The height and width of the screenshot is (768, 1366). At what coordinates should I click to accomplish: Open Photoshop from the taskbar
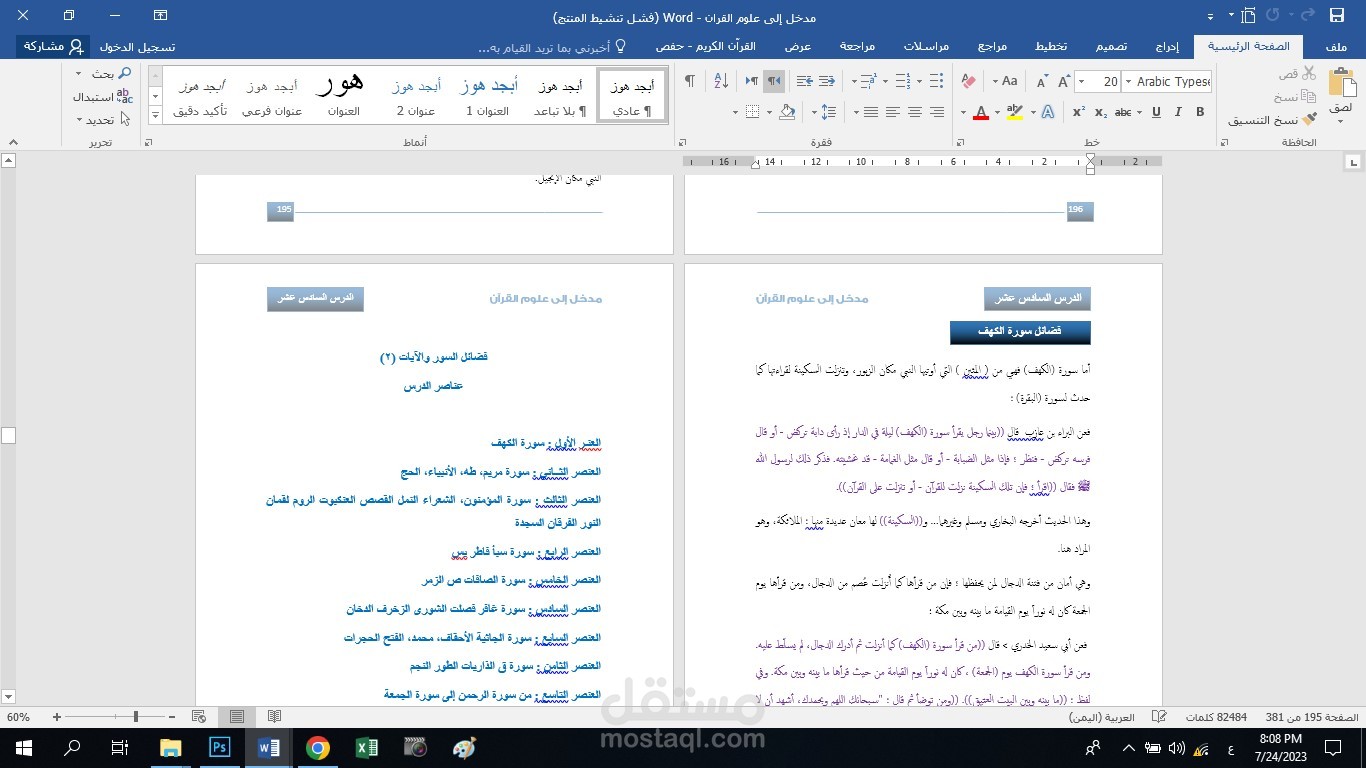pyautogui.click(x=220, y=747)
